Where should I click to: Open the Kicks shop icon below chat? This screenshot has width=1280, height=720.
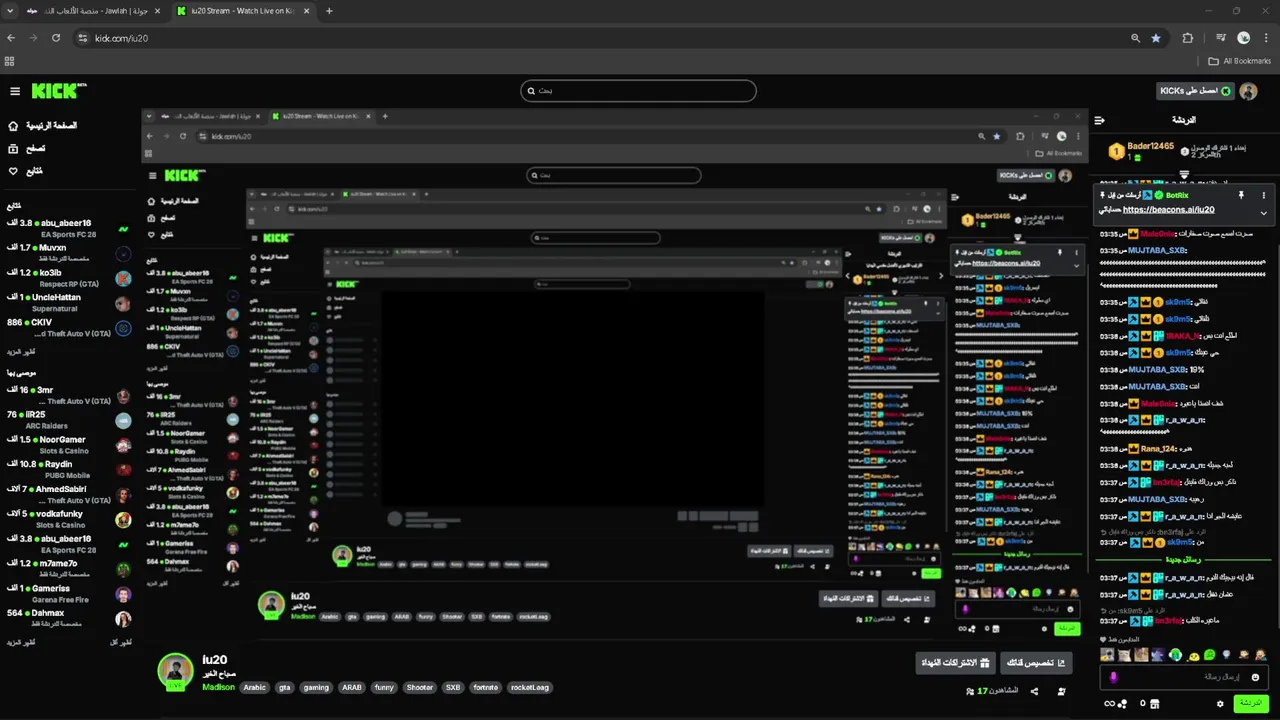pos(1155,703)
